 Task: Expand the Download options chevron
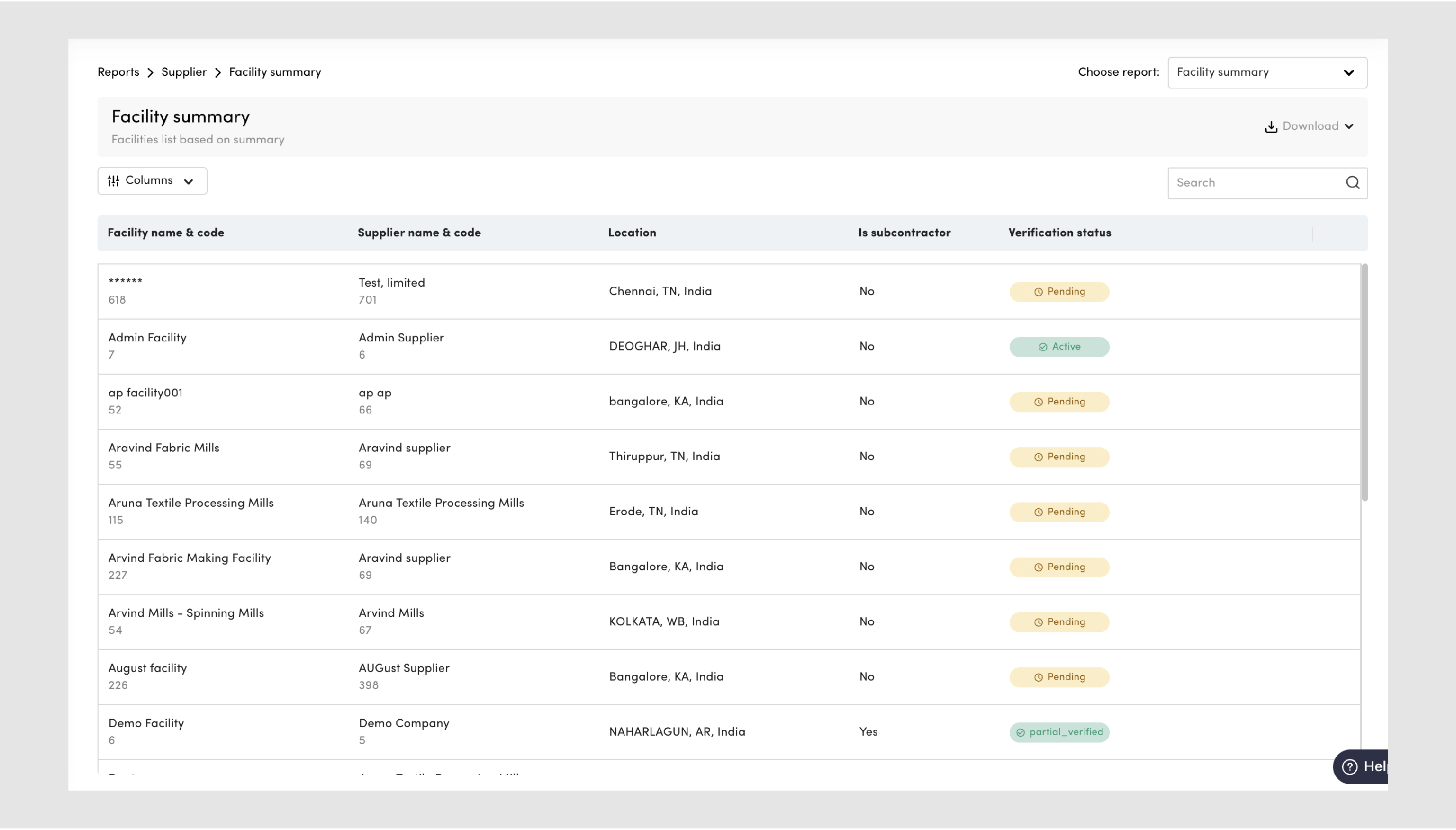point(1349,127)
